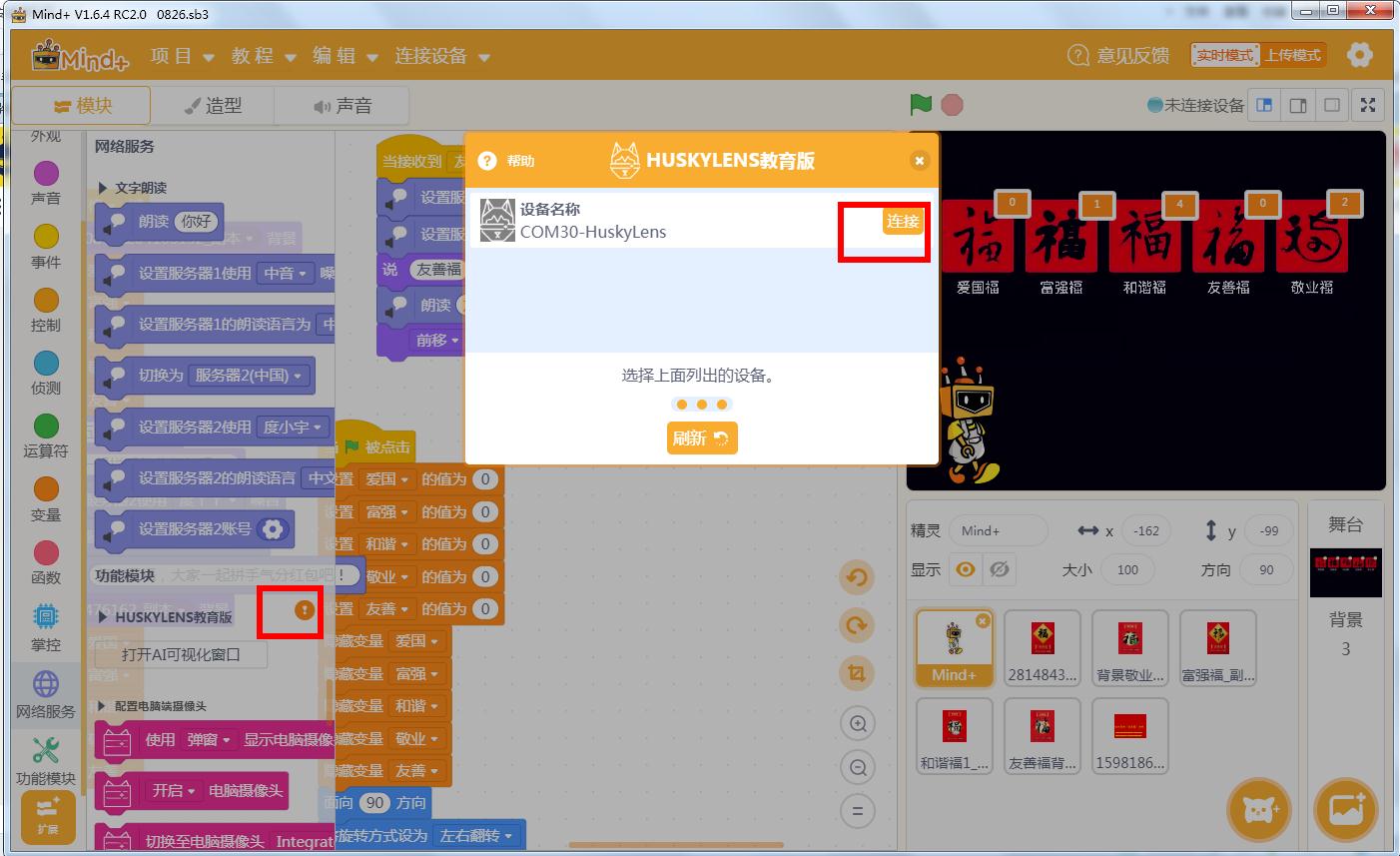The height and width of the screenshot is (856, 1400).
Task: Open the 左右翻转 rotation style dropdown
Action: [477, 835]
